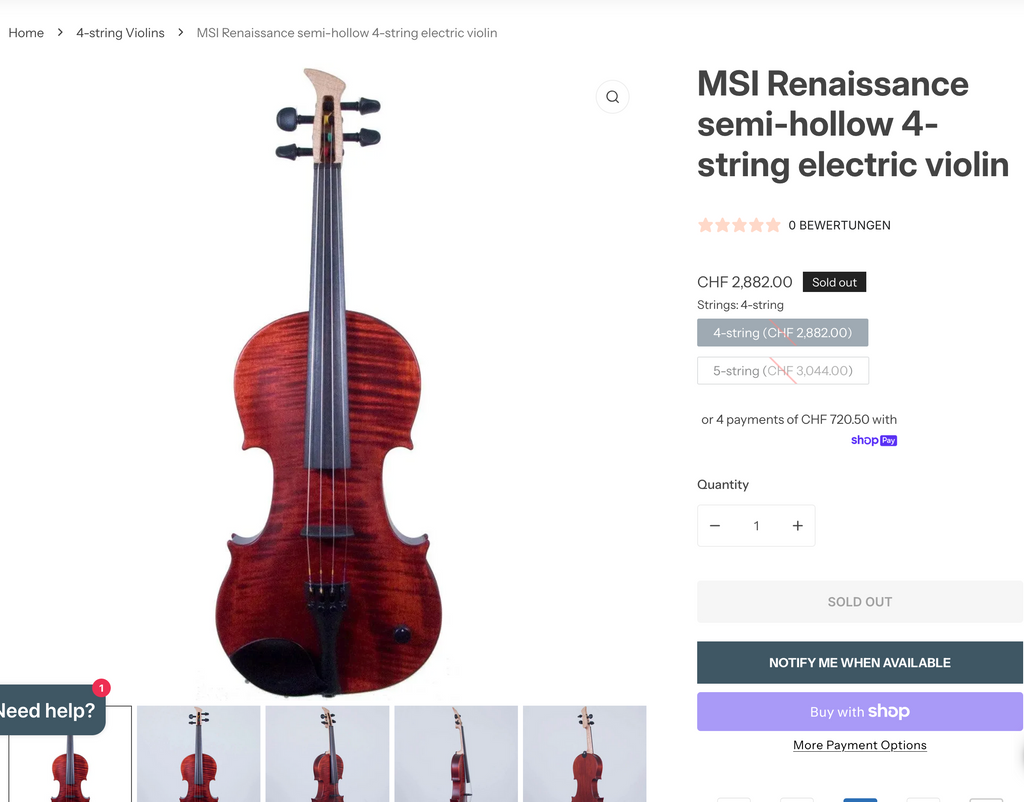Screen dimensions: 1024x802
Task: Click the Shop Pay logo
Action: 874,440
